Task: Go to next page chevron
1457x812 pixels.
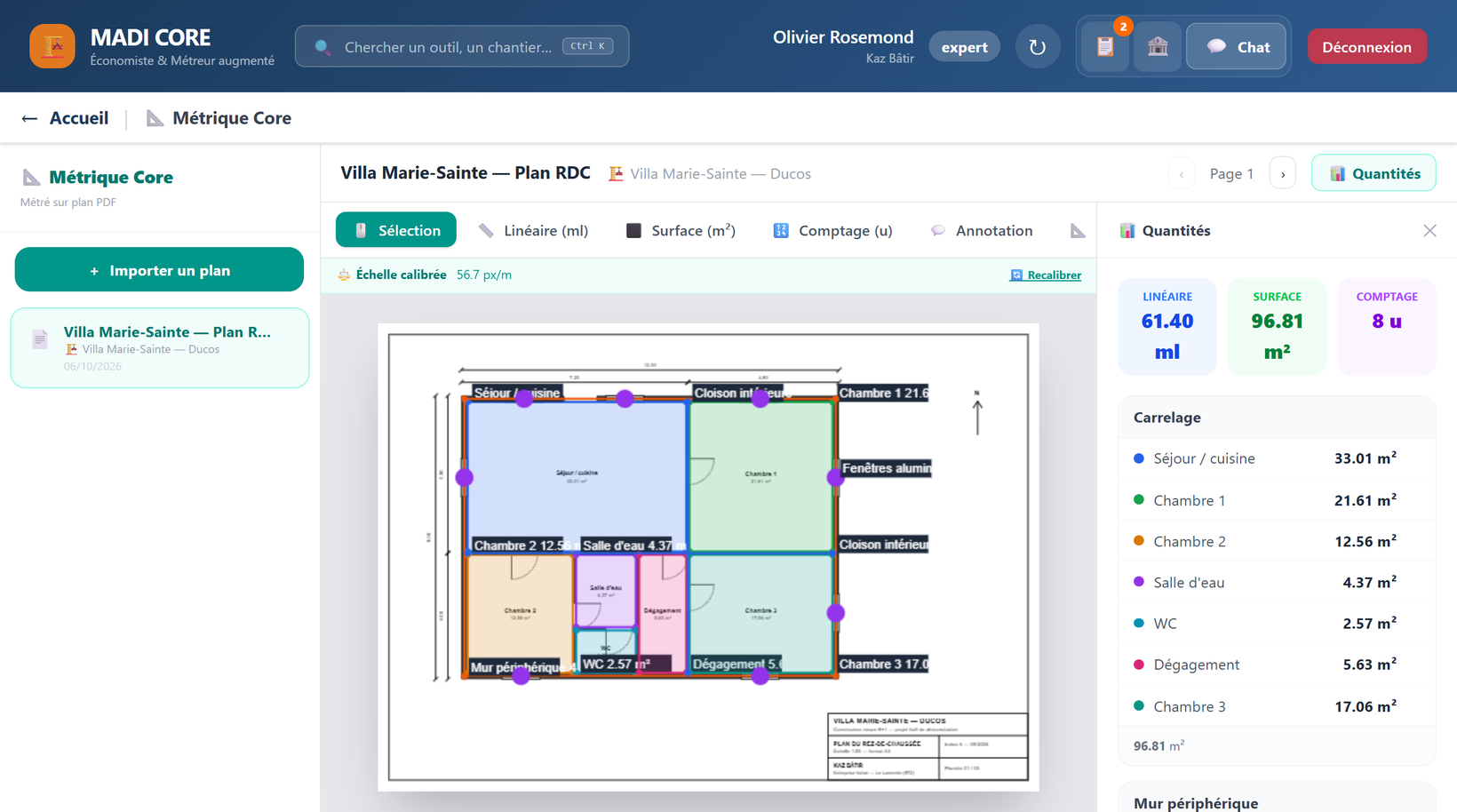Action: 1283,174
